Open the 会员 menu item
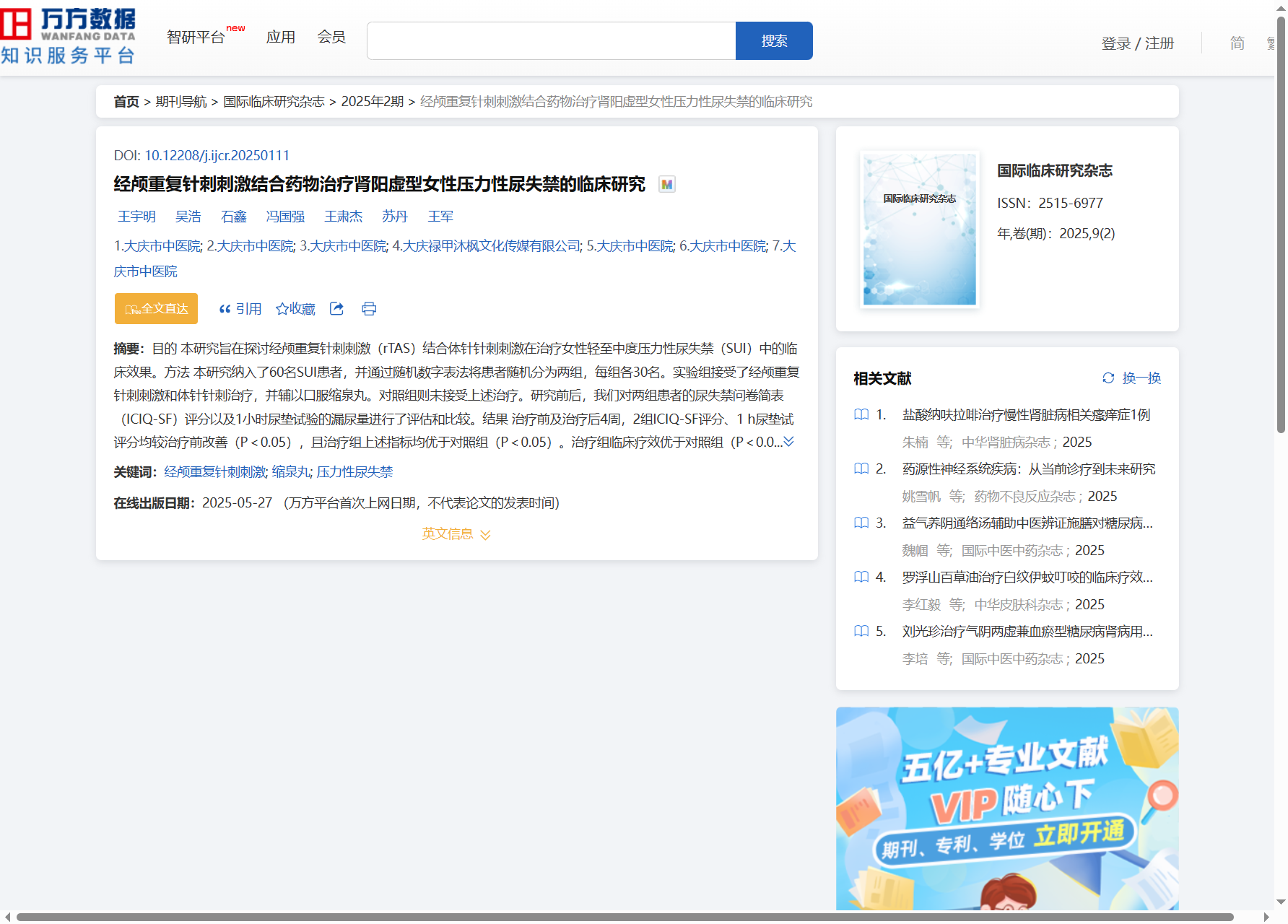The width and height of the screenshot is (1288, 924). pos(331,37)
